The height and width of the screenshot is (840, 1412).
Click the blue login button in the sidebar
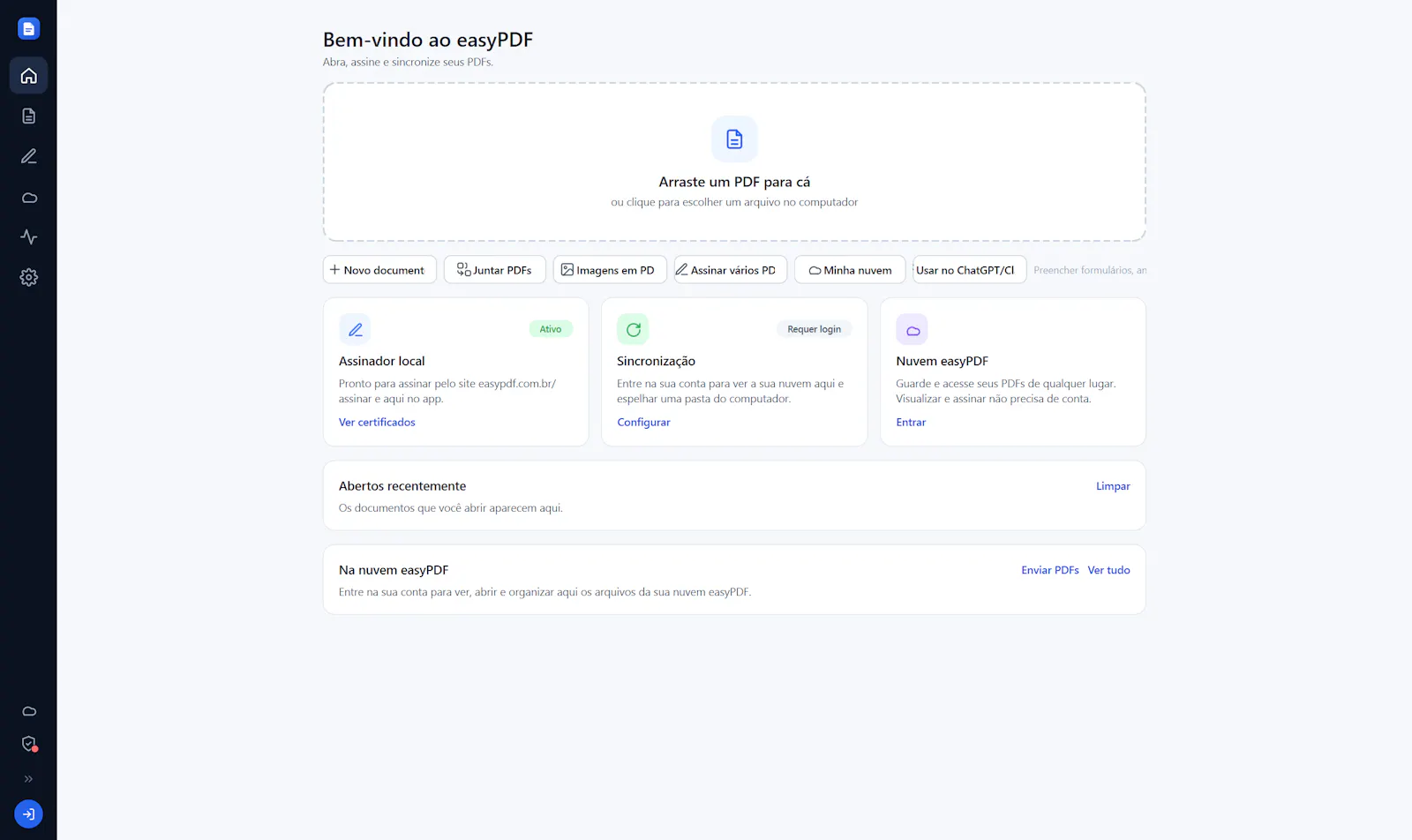coord(28,814)
